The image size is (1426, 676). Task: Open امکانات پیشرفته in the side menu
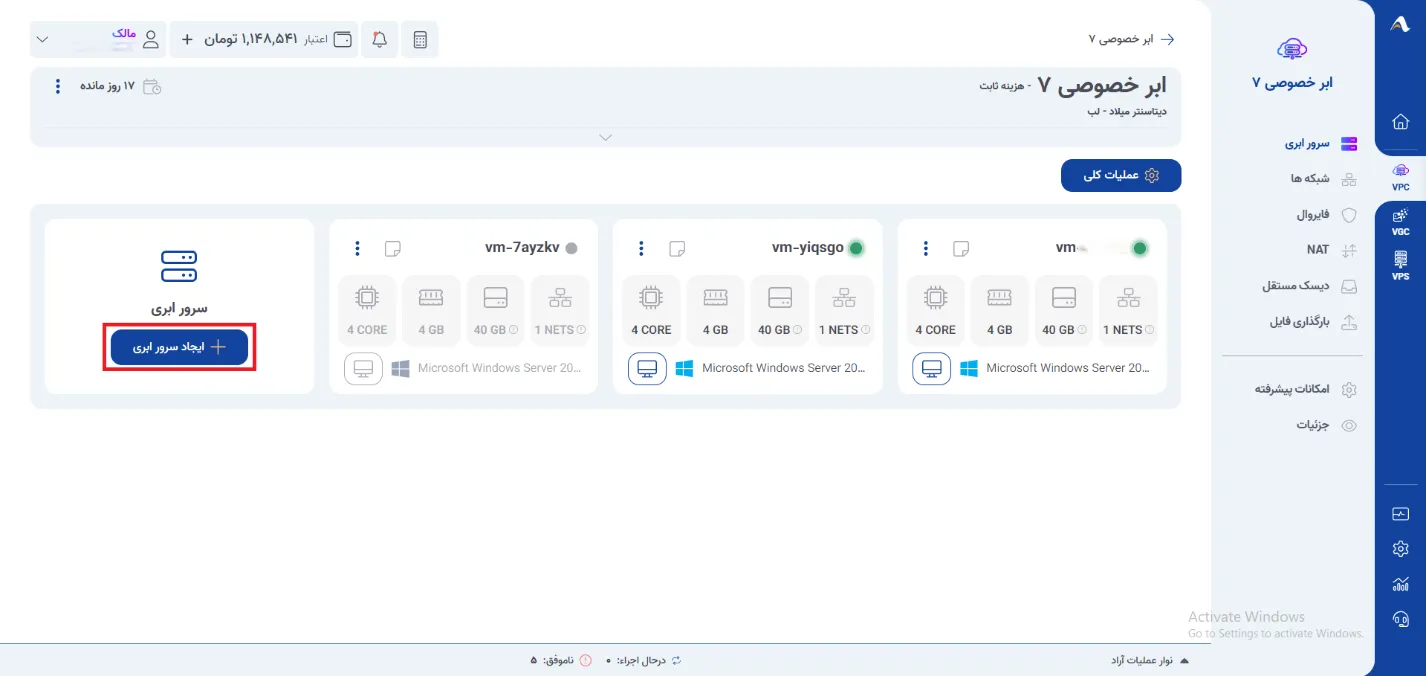tap(1305, 389)
